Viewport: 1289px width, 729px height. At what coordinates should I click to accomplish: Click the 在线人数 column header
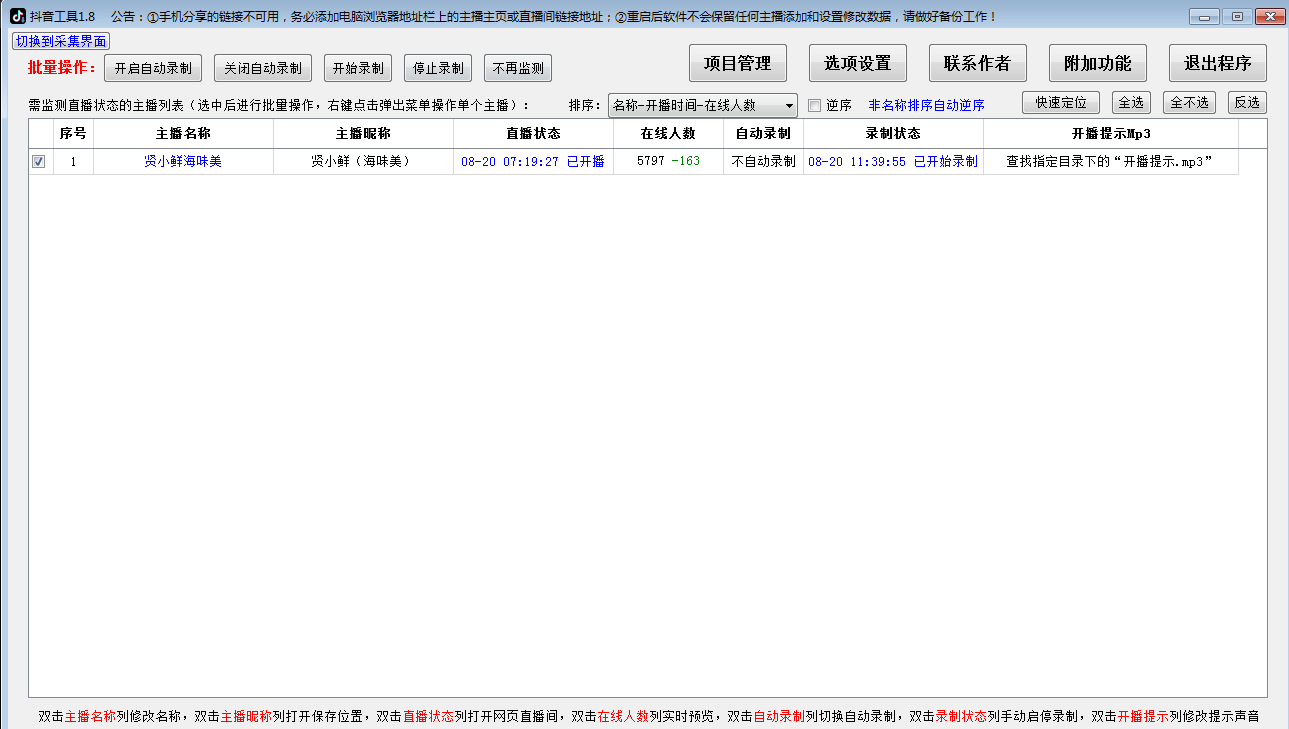click(668, 133)
